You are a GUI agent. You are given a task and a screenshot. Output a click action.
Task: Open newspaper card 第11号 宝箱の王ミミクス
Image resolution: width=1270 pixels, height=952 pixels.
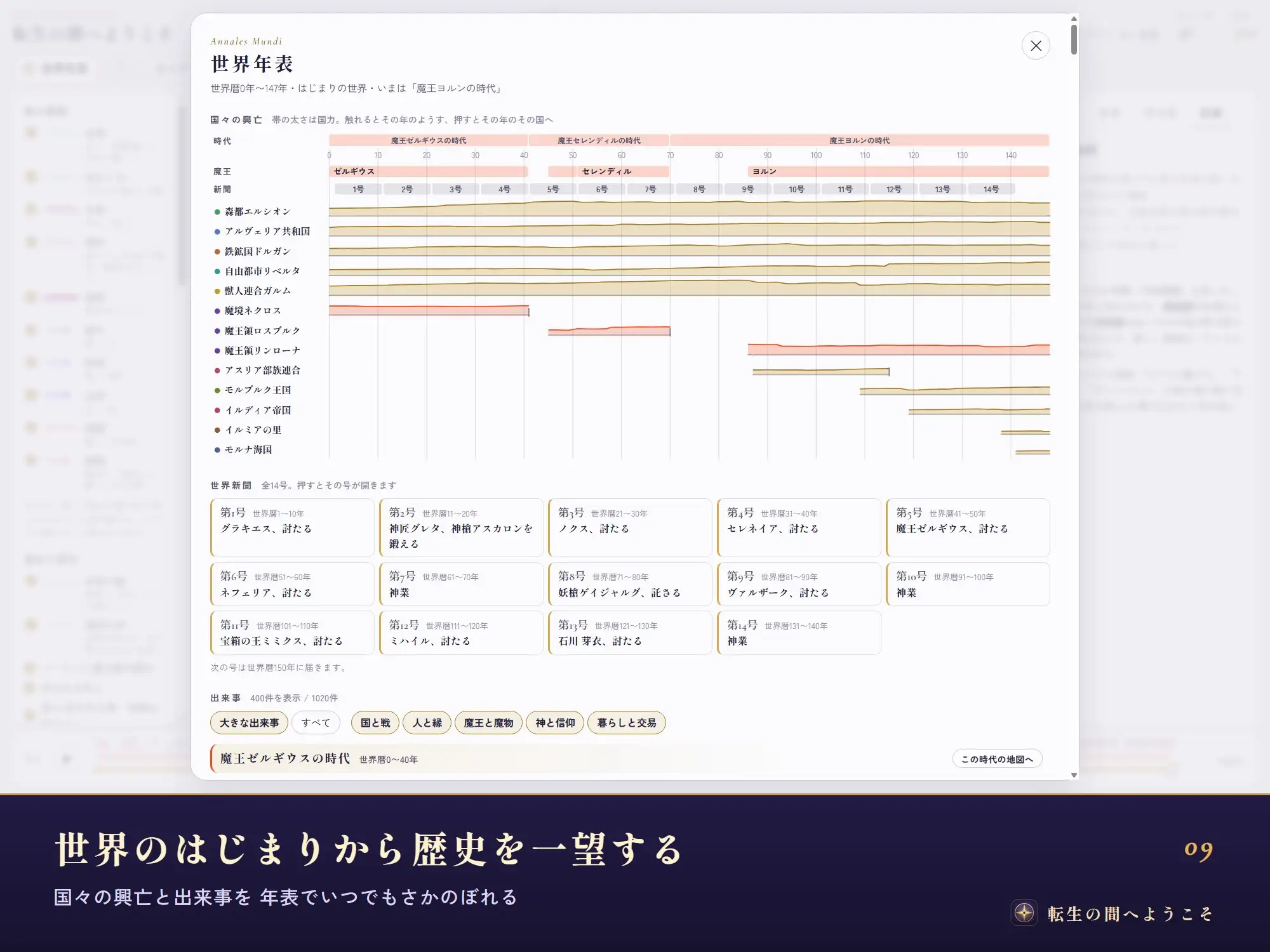(x=292, y=633)
